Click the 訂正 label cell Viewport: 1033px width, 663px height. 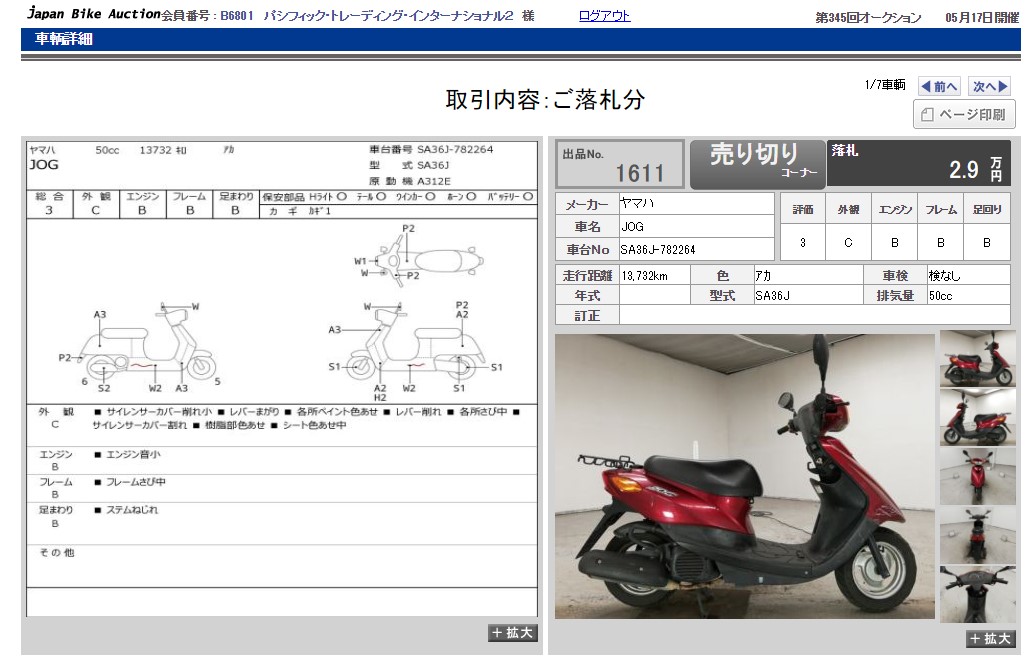[587, 316]
